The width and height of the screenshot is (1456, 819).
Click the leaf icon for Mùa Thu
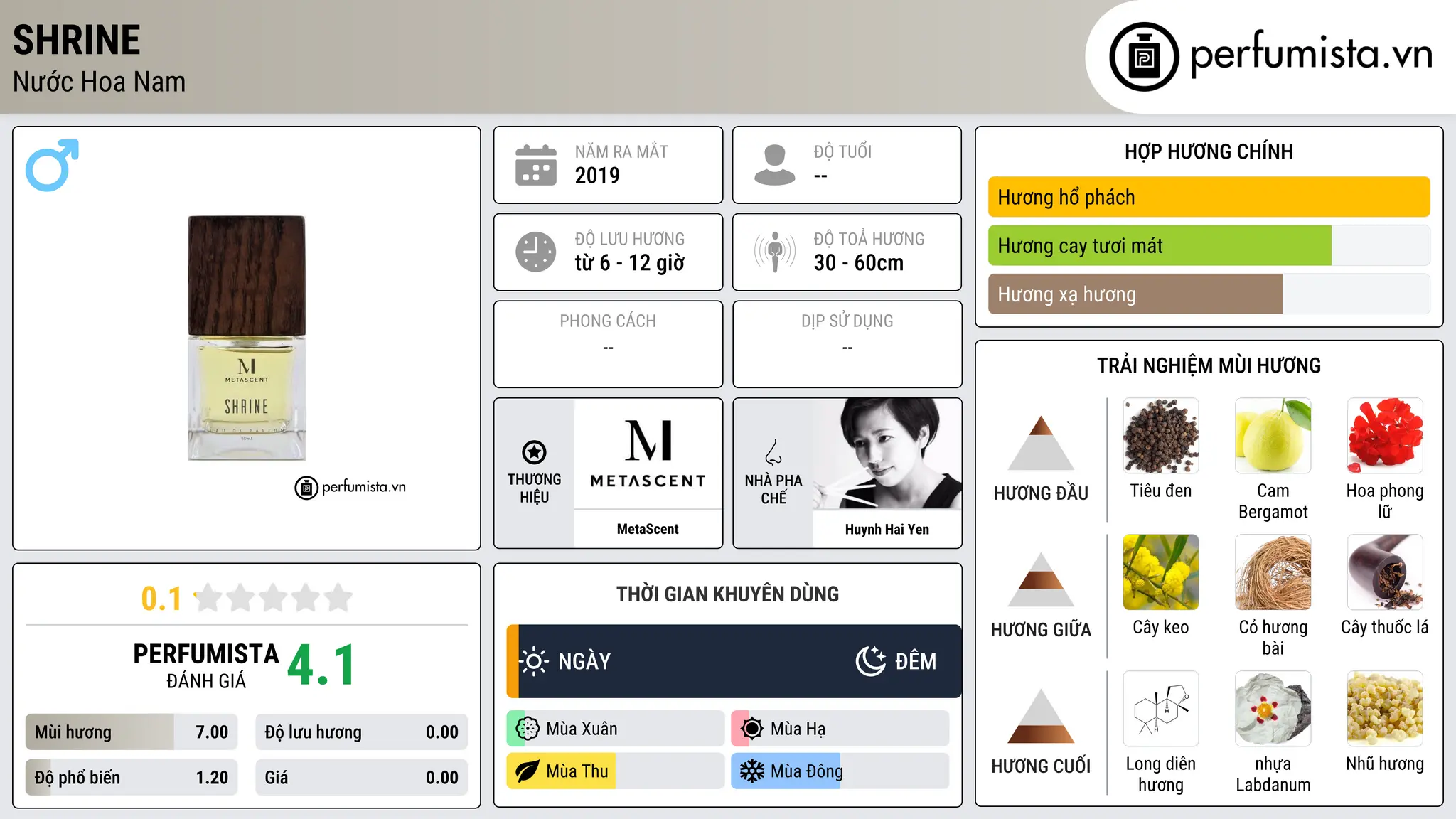pyautogui.click(x=528, y=771)
